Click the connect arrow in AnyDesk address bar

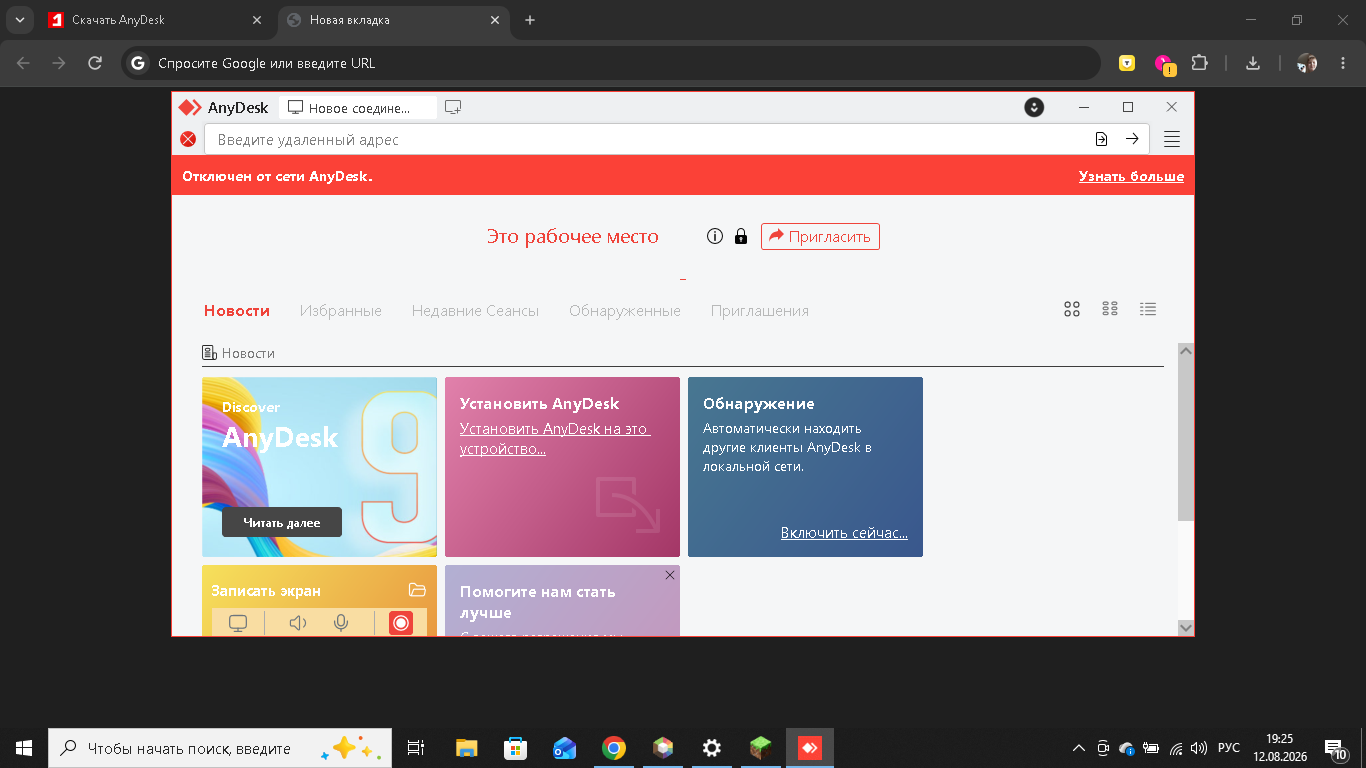[1132, 139]
